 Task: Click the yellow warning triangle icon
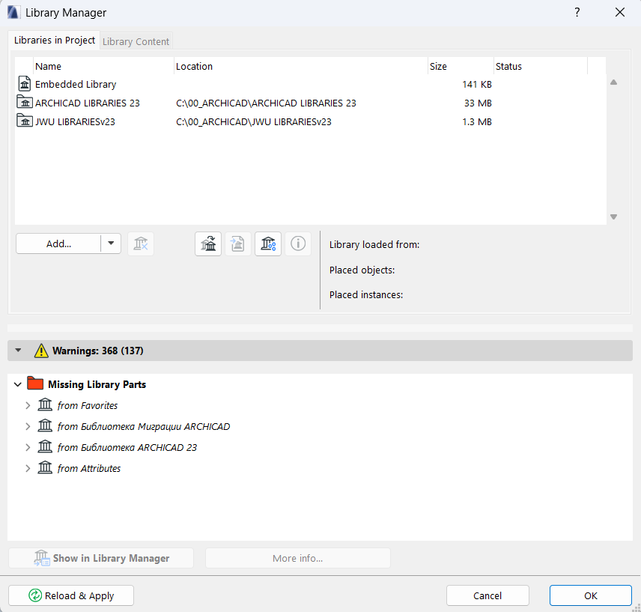(41, 351)
